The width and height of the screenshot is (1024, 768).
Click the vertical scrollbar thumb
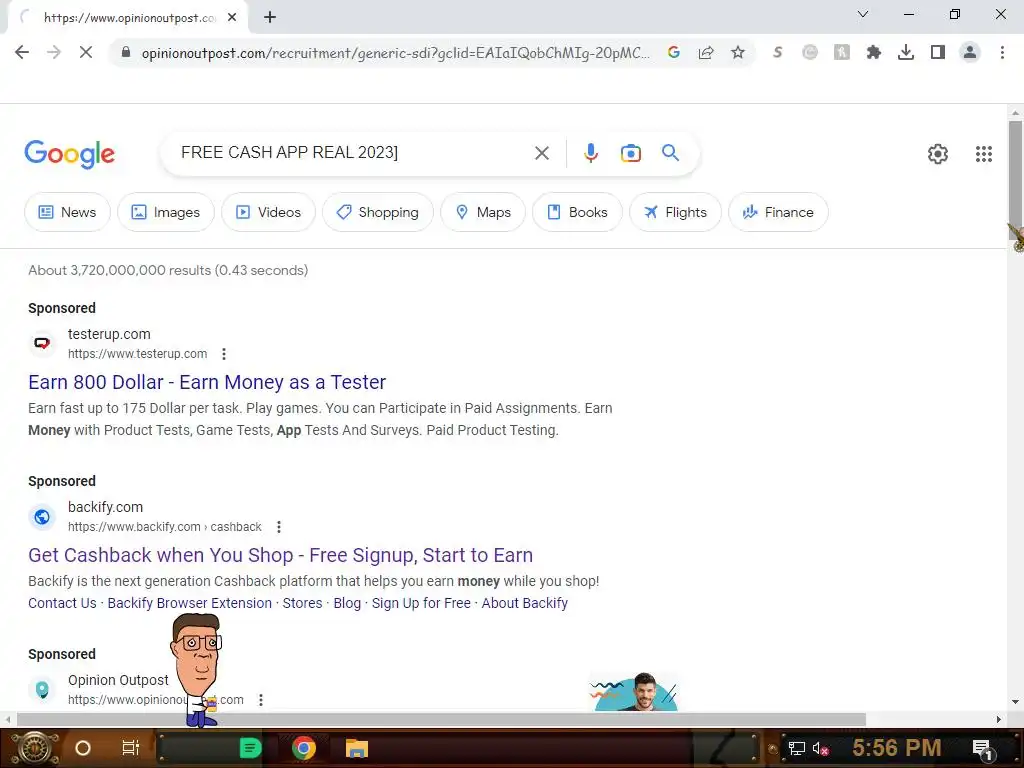point(1015,182)
